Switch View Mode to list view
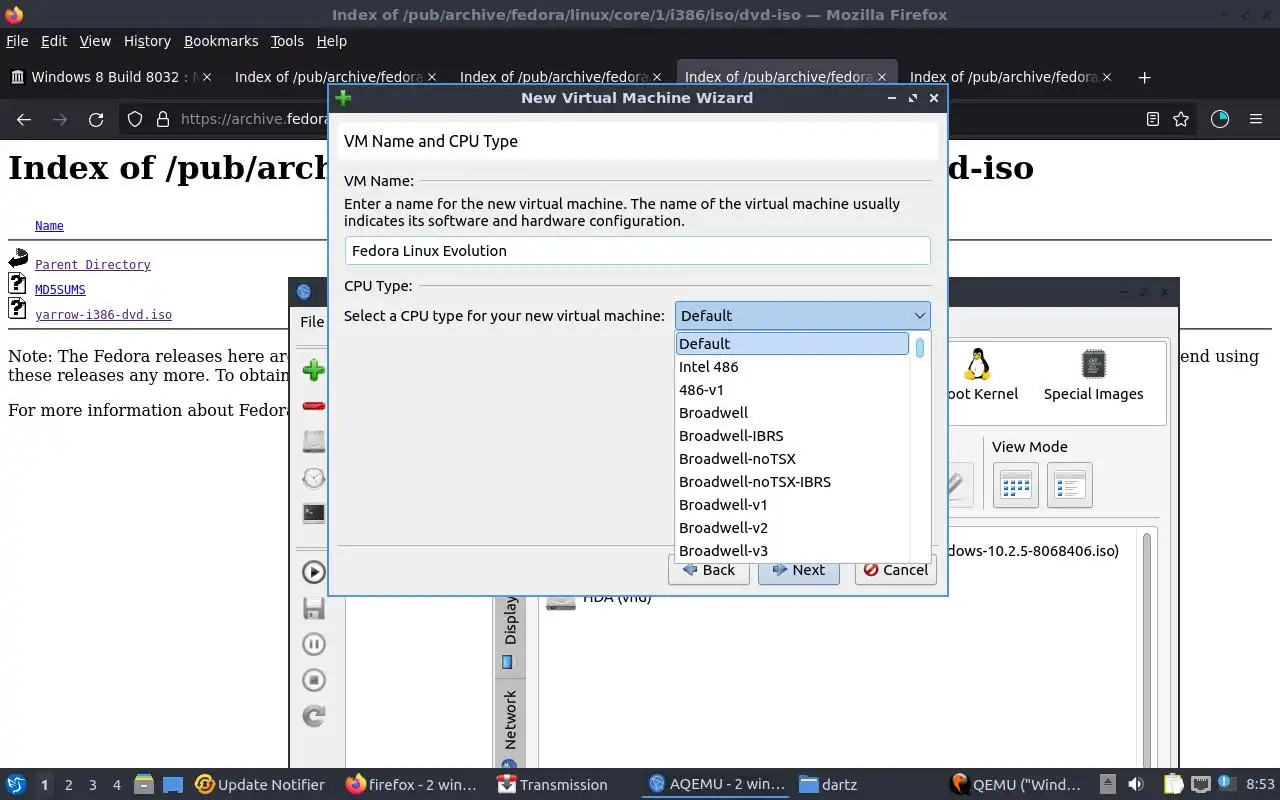The height and width of the screenshot is (800, 1280). 1069,486
